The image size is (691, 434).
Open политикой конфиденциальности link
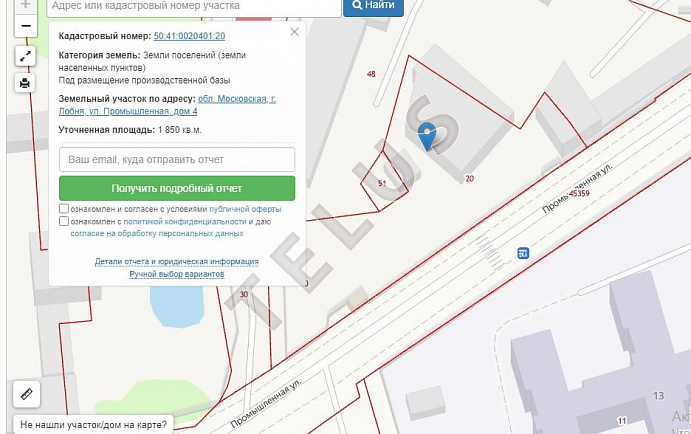pos(185,222)
